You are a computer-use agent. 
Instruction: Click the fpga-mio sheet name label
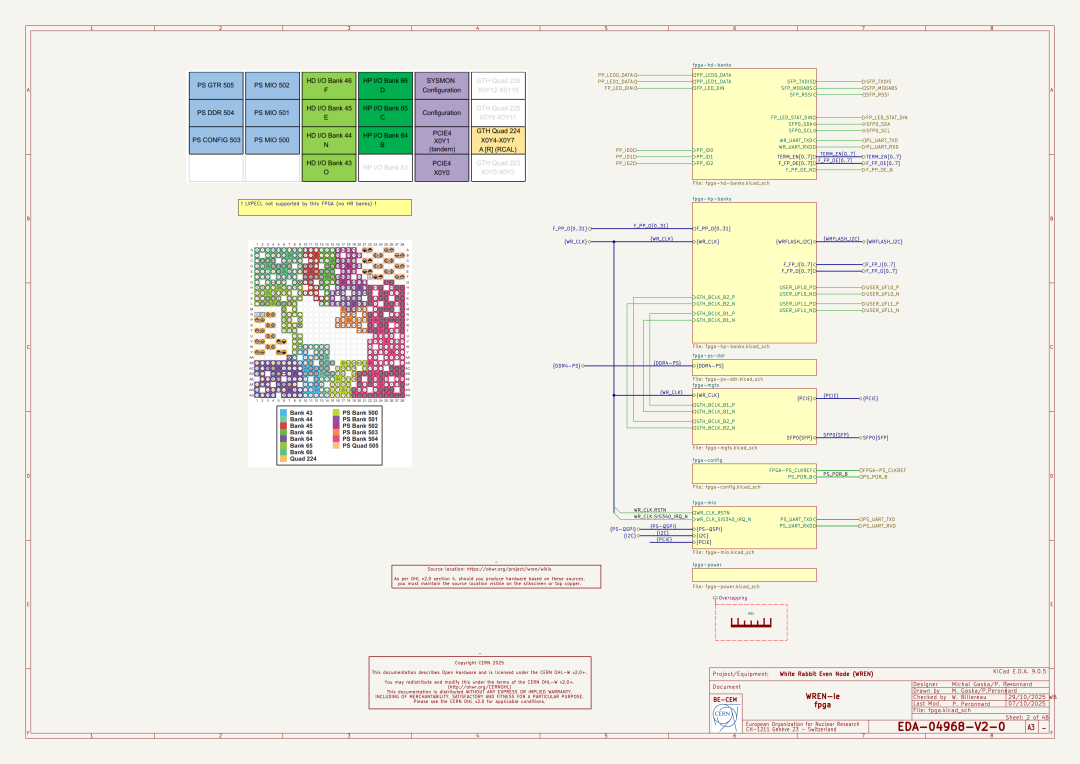pyautogui.click(x=704, y=503)
